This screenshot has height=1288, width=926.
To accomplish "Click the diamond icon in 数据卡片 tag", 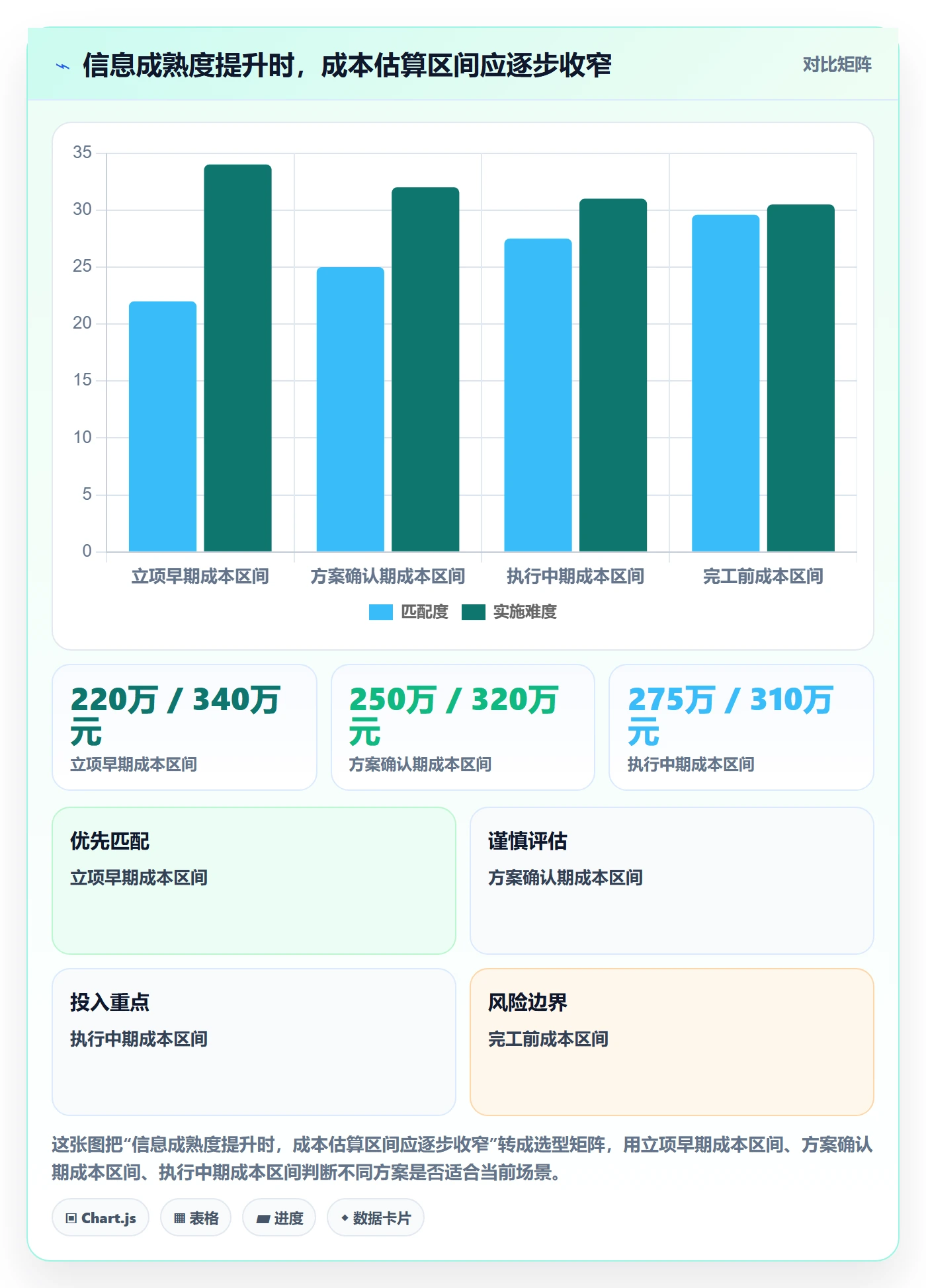I will (345, 1218).
